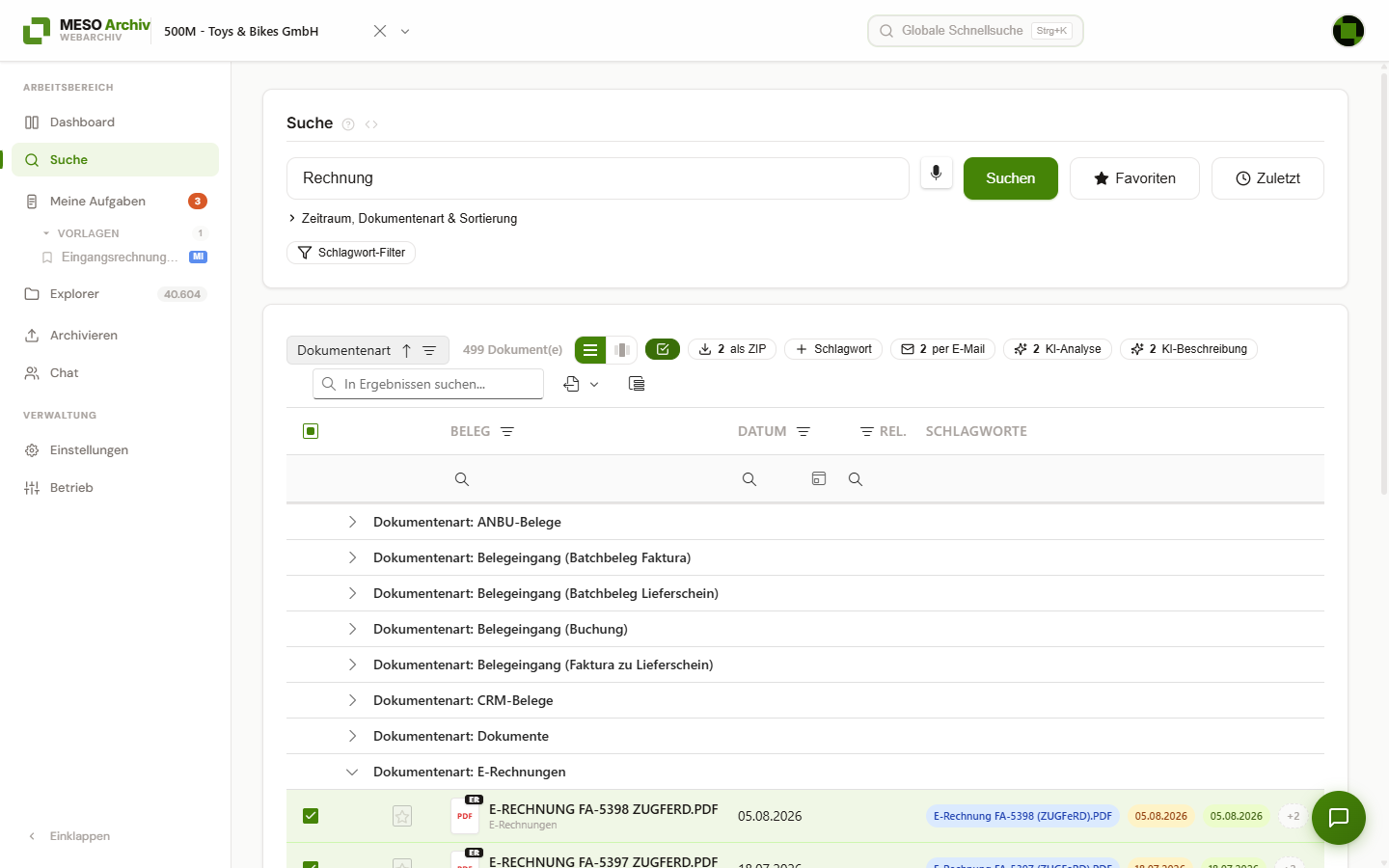Open the DATUM column filter icon
This screenshot has width=1389, height=868.
tap(803, 431)
